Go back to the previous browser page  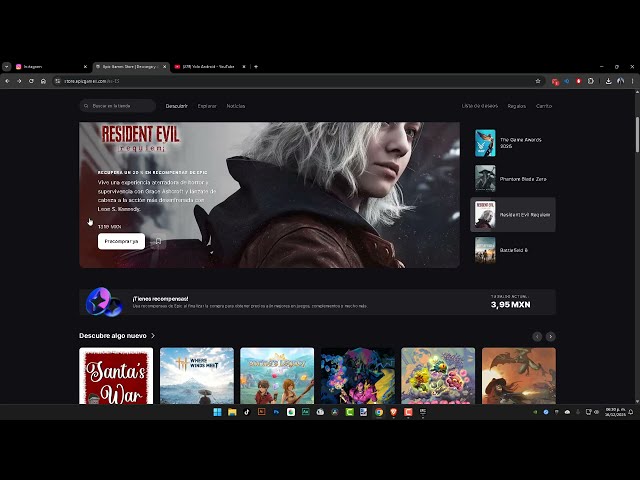coord(7,81)
